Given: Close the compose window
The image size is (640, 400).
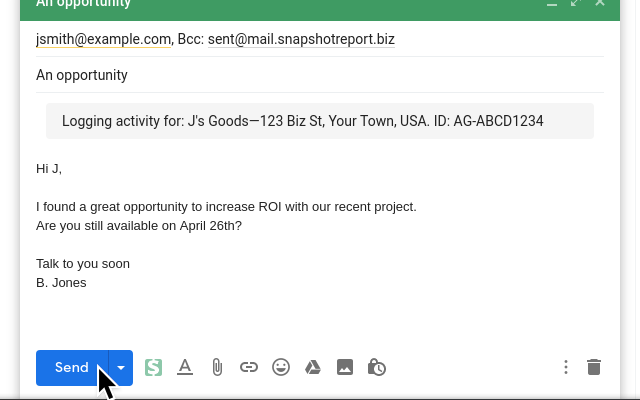Looking at the screenshot, I should (600, 3).
